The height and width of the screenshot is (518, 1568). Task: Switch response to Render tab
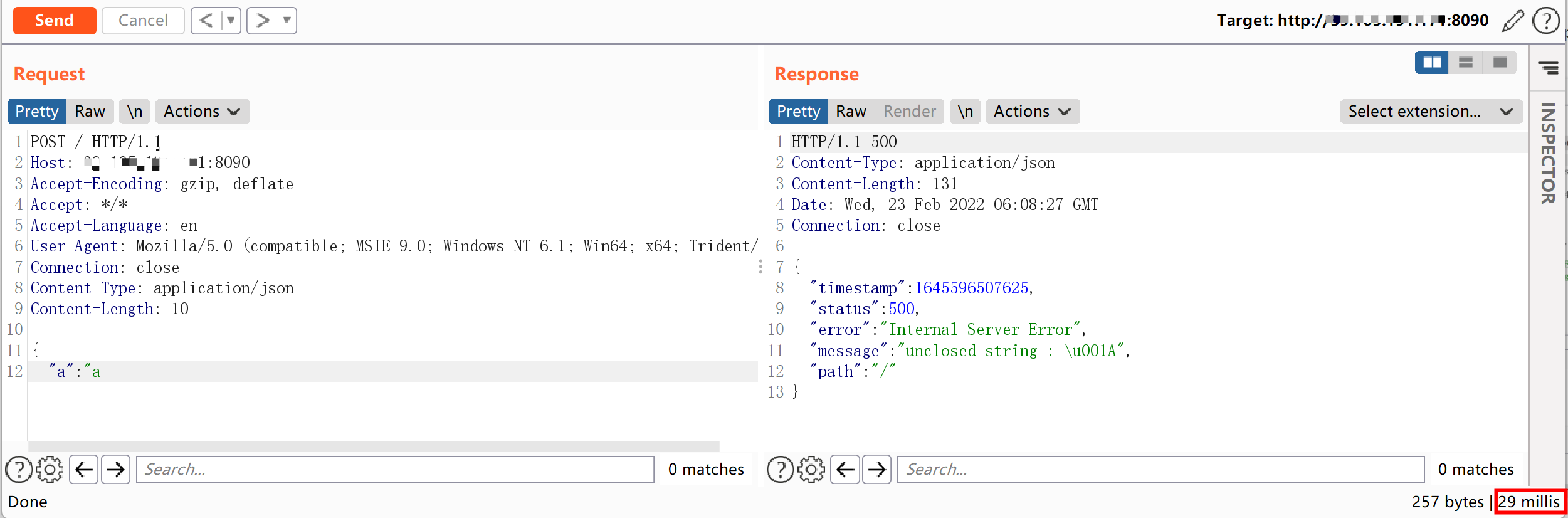coord(909,112)
